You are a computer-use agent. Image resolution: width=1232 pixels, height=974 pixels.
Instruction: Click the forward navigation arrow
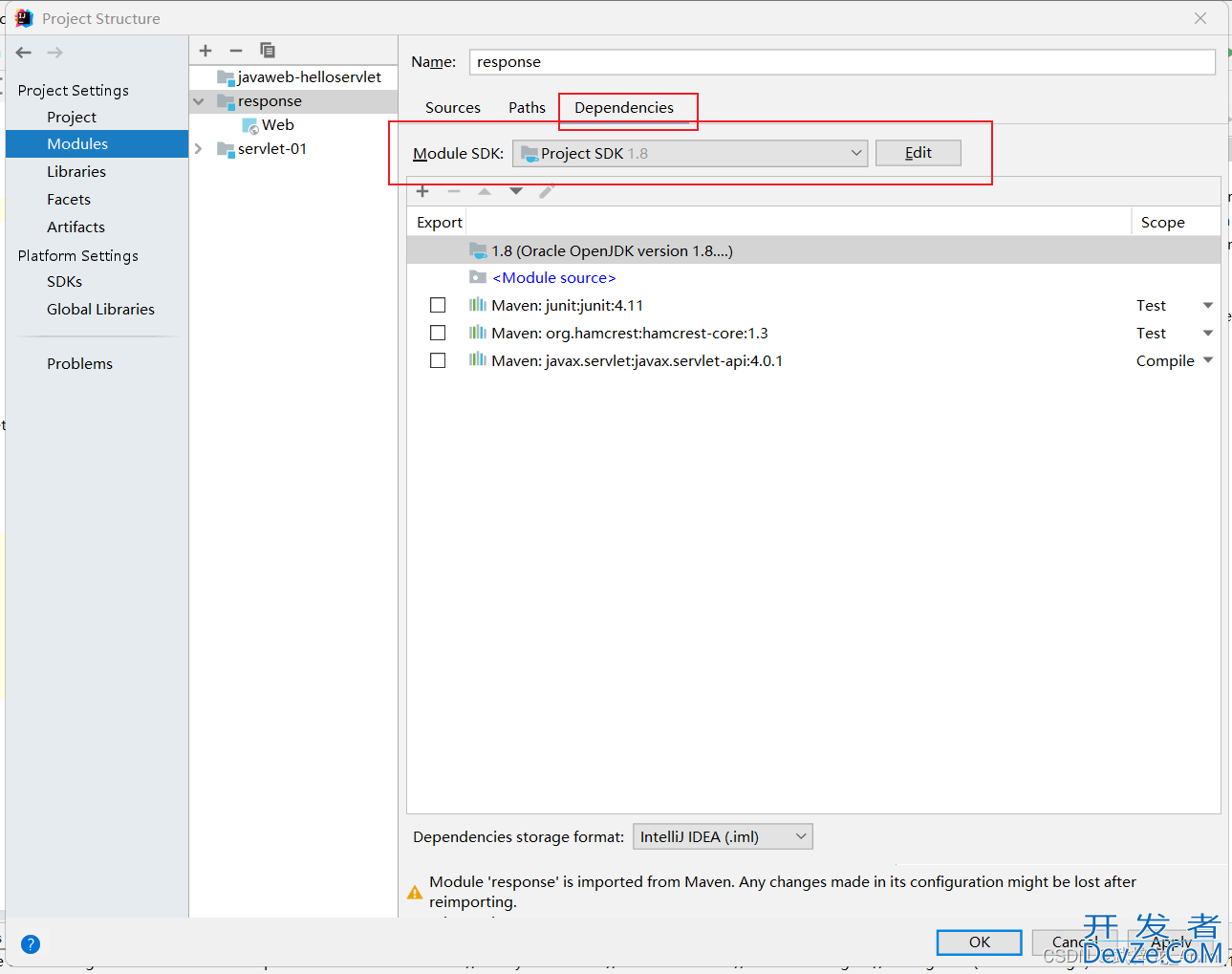tap(54, 53)
